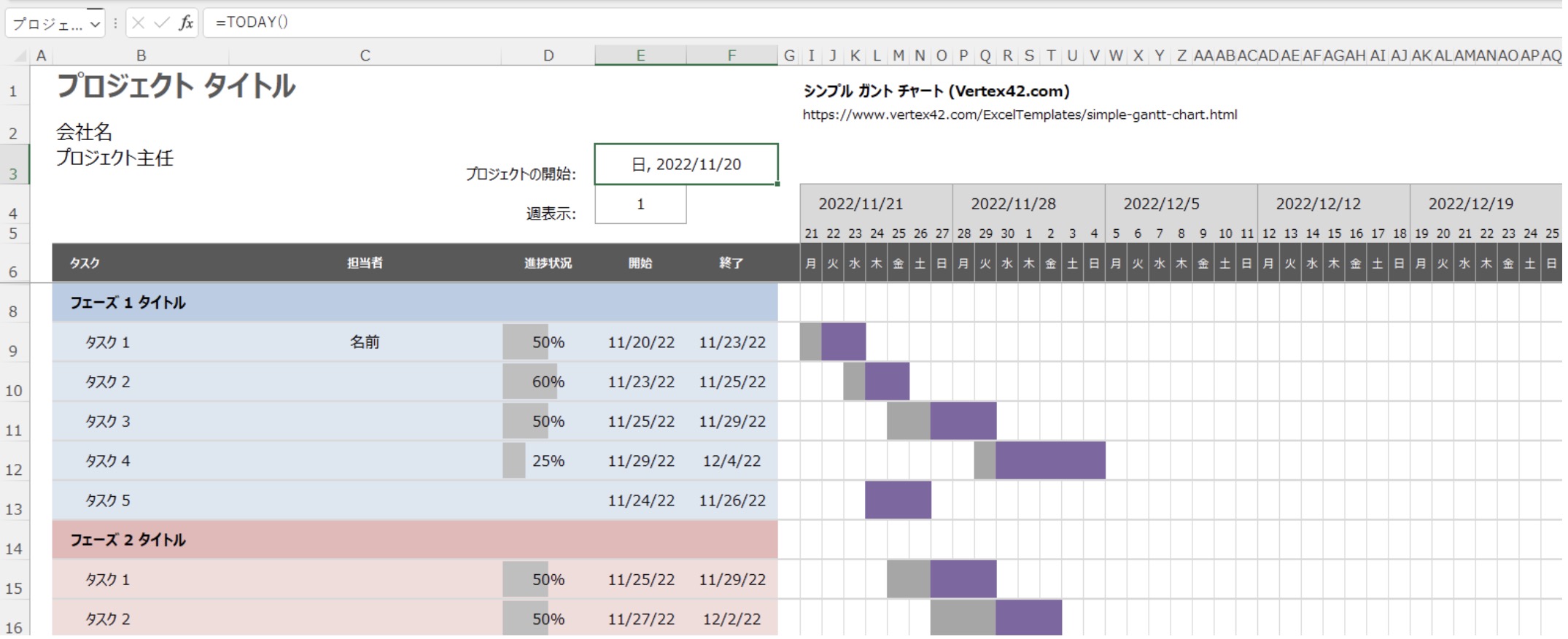Confirm the formula with the checkmark icon
Viewport: 1568px width, 639px height.
point(162,23)
